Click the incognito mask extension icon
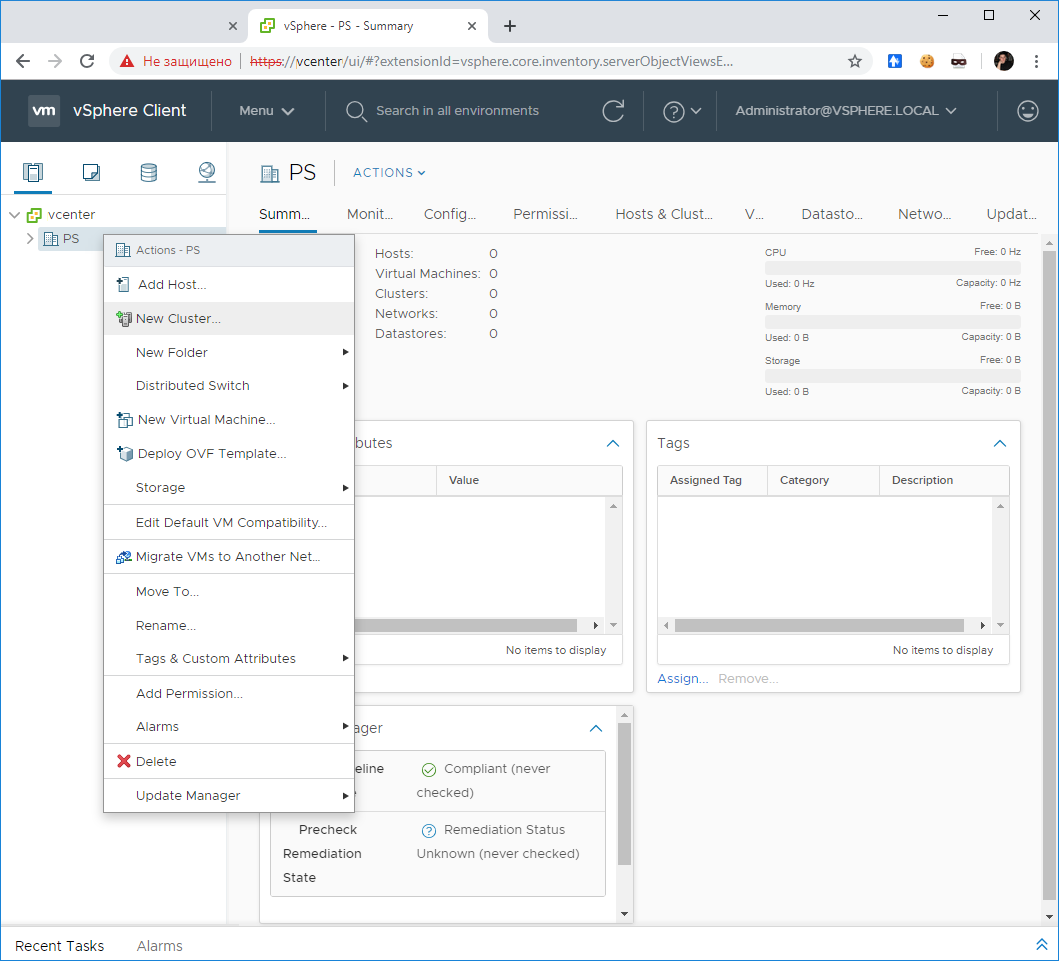Image resolution: width=1059 pixels, height=961 pixels. [958, 61]
